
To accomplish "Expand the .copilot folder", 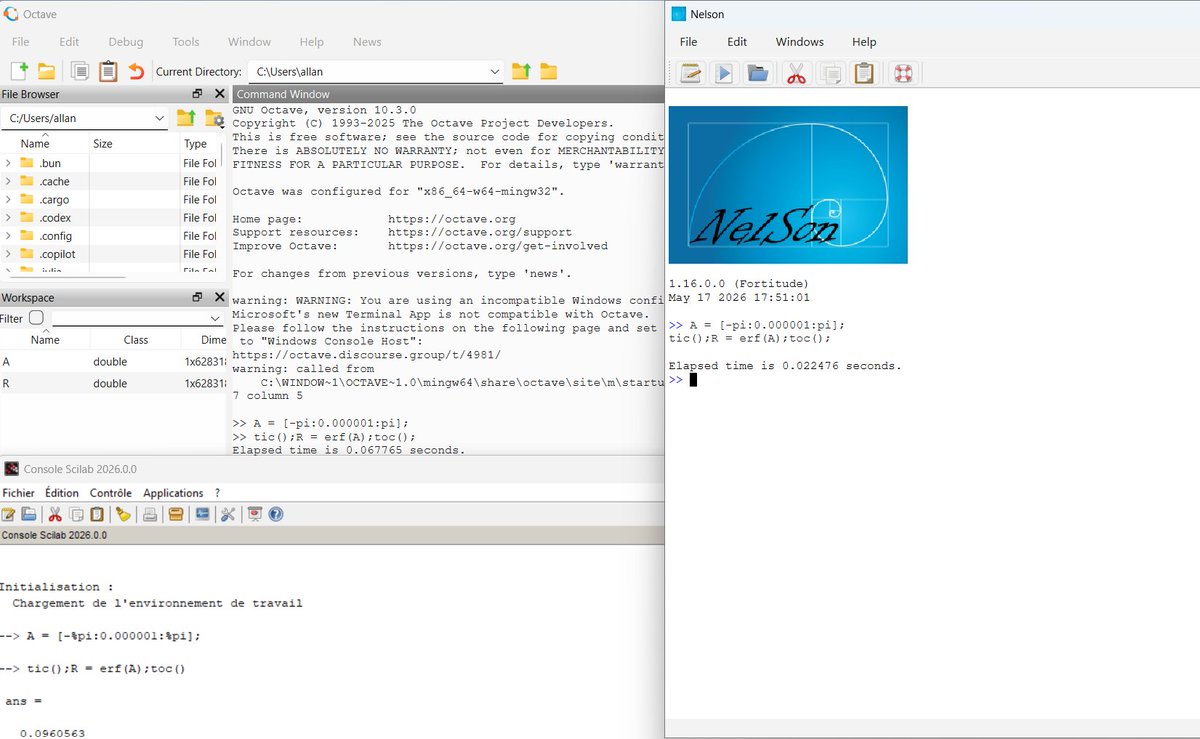I will pyautogui.click(x=9, y=254).
